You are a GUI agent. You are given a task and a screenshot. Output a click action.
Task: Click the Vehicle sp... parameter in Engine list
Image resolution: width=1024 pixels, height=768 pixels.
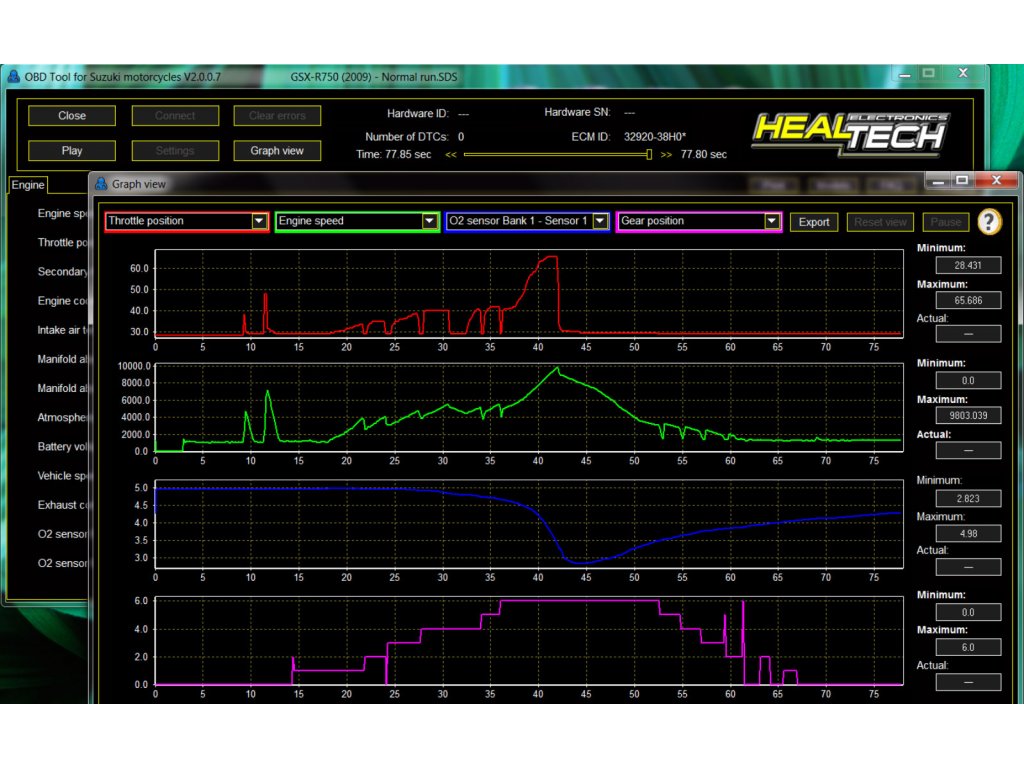pyautogui.click(x=62, y=476)
